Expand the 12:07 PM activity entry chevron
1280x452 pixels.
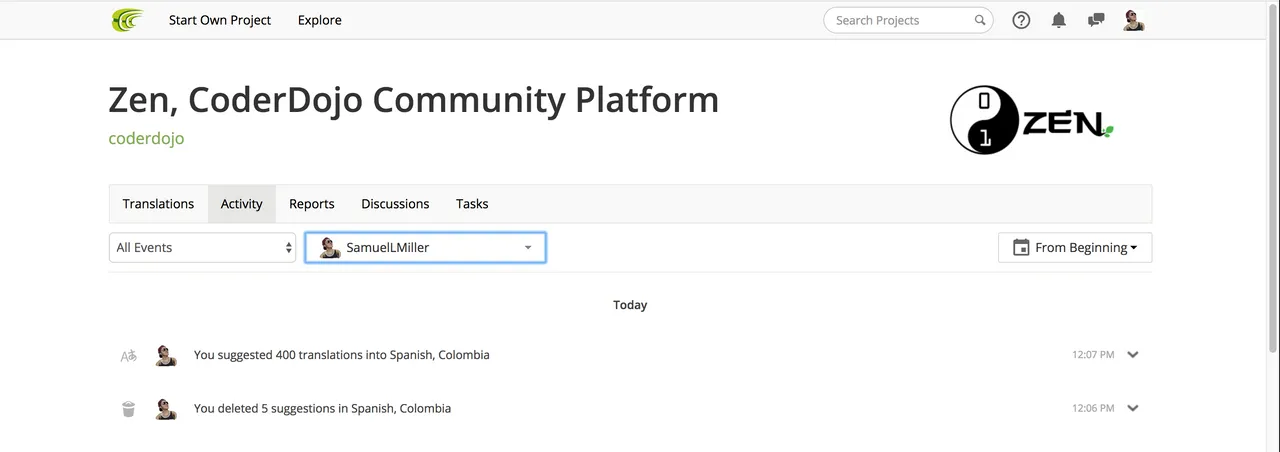click(x=1133, y=354)
